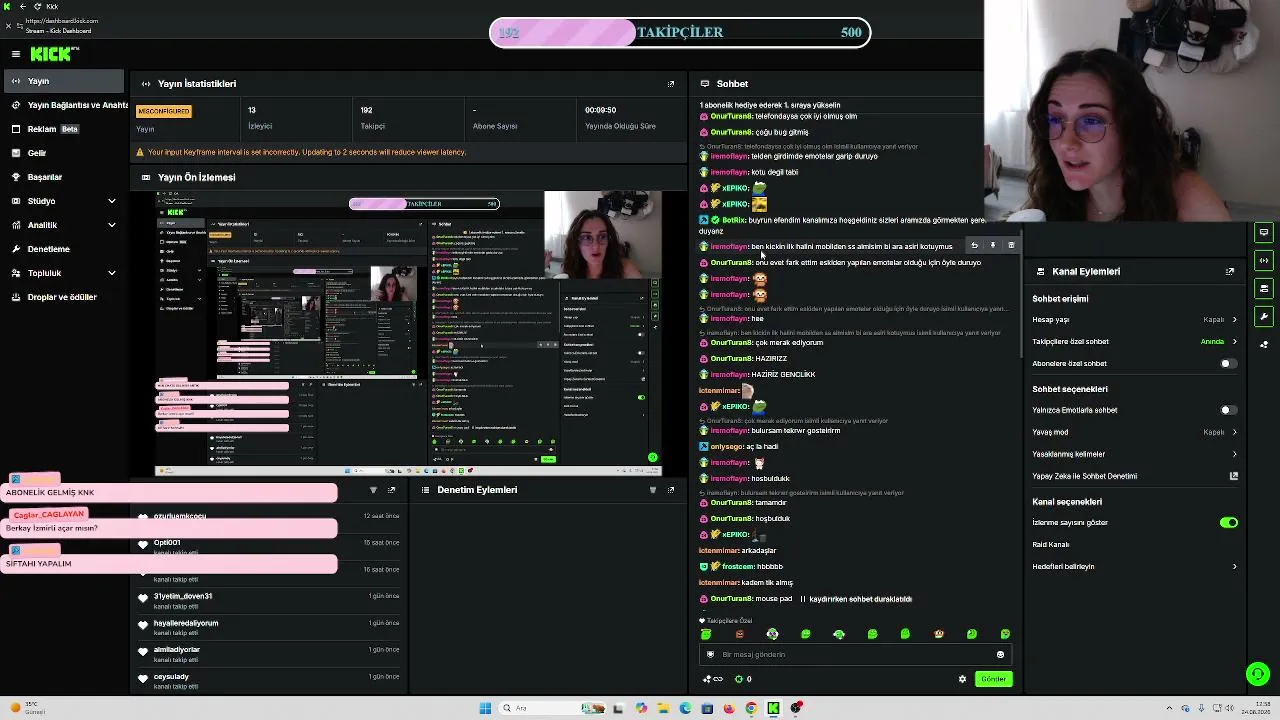Screen dimensions: 1280x720
Task: Open Yasaklanmış kelimeler settings
Action: pos(1135,454)
